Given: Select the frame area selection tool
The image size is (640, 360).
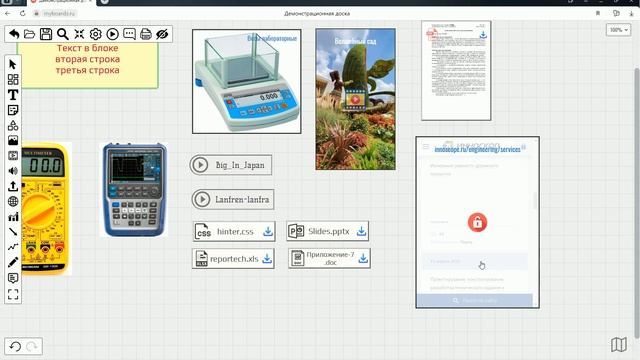Looking at the screenshot, I should (x=13, y=294).
